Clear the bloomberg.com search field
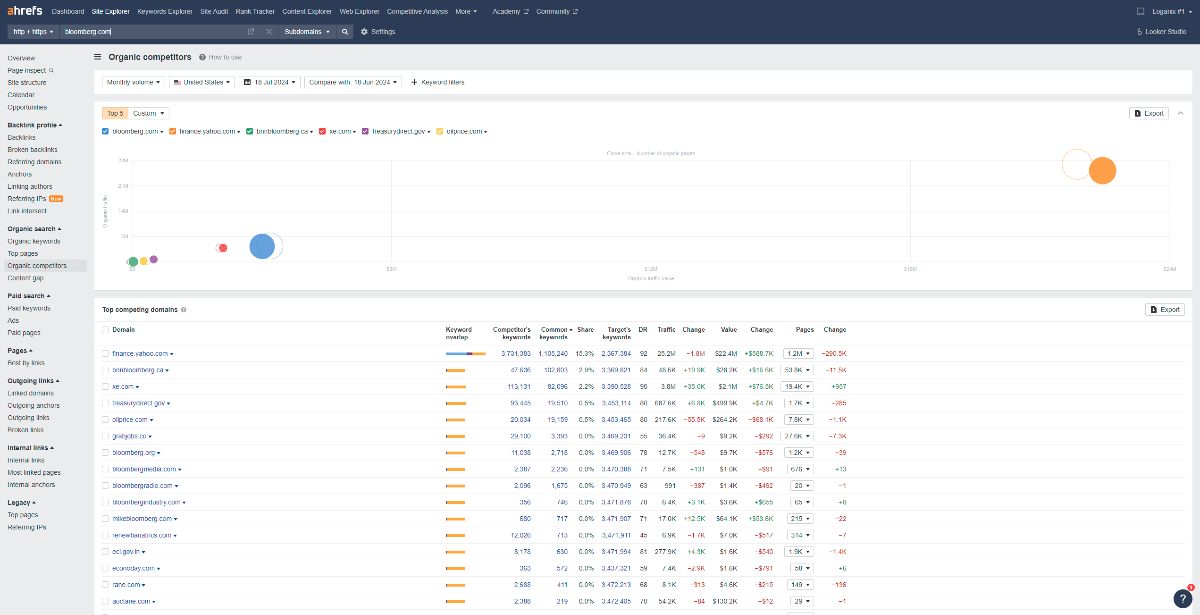Image resolution: width=1200 pixels, height=615 pixels. point(268,31)
